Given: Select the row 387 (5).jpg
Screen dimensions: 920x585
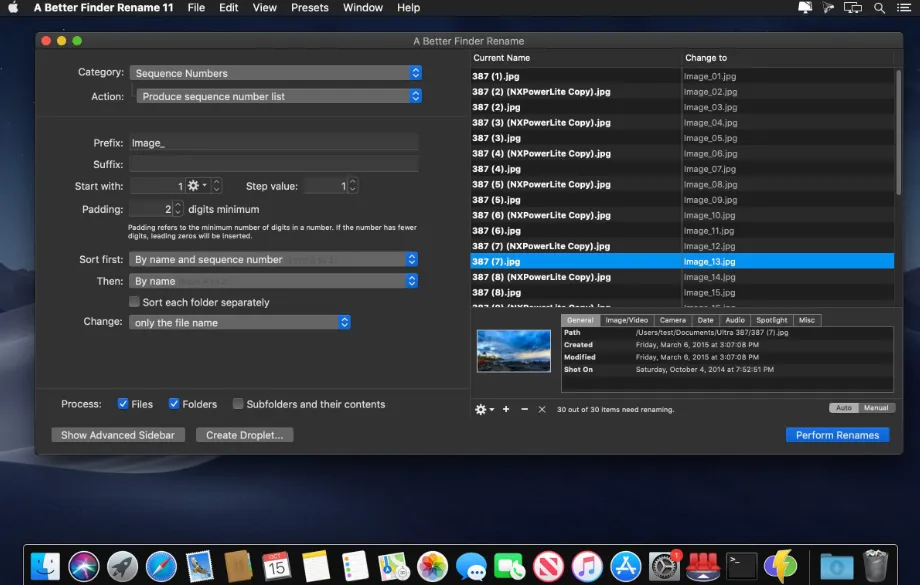Looking at the screenshot, I should pos(682,199).
